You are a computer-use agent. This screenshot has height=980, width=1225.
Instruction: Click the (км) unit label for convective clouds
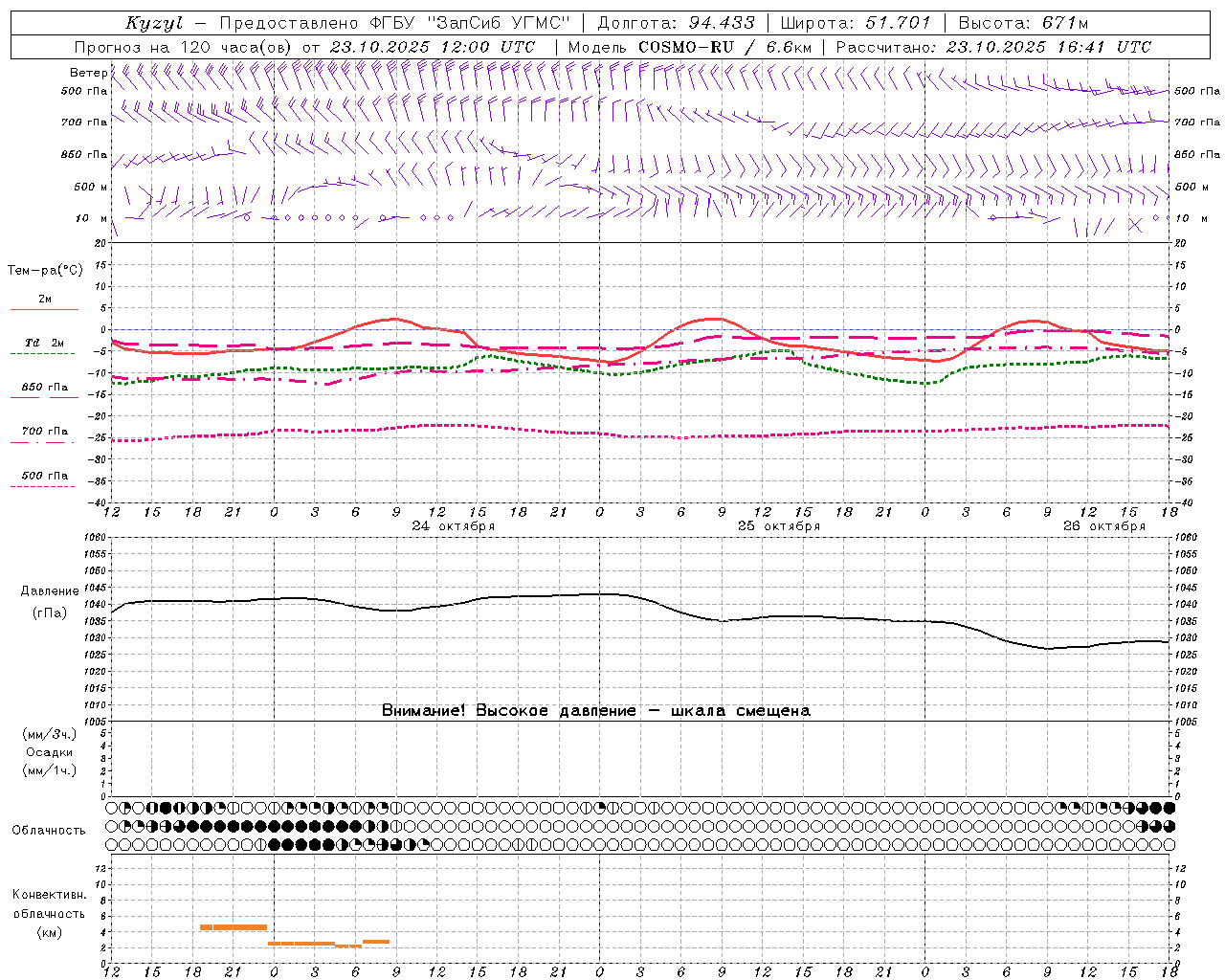click(x=49, y=932)
